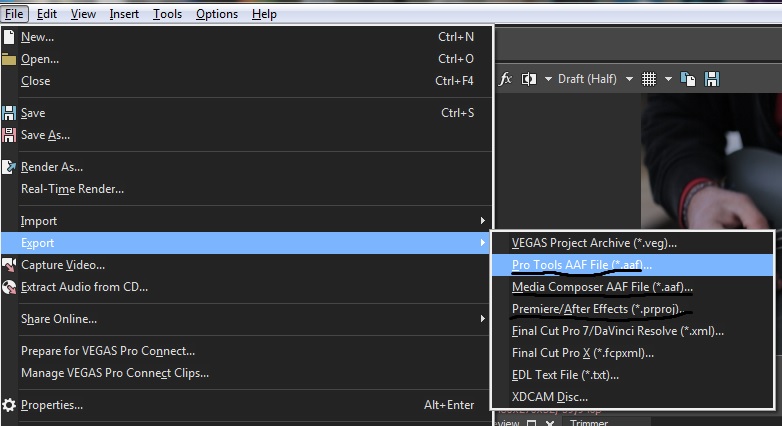Click the Properties gear icon
The height and width of the screenshot is (426, 782).
click(9, 405)
